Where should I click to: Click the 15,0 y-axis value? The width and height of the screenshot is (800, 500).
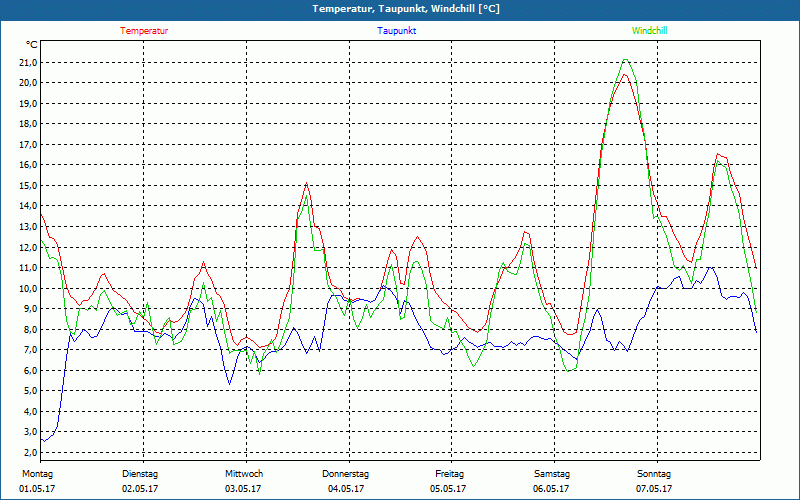28,186
